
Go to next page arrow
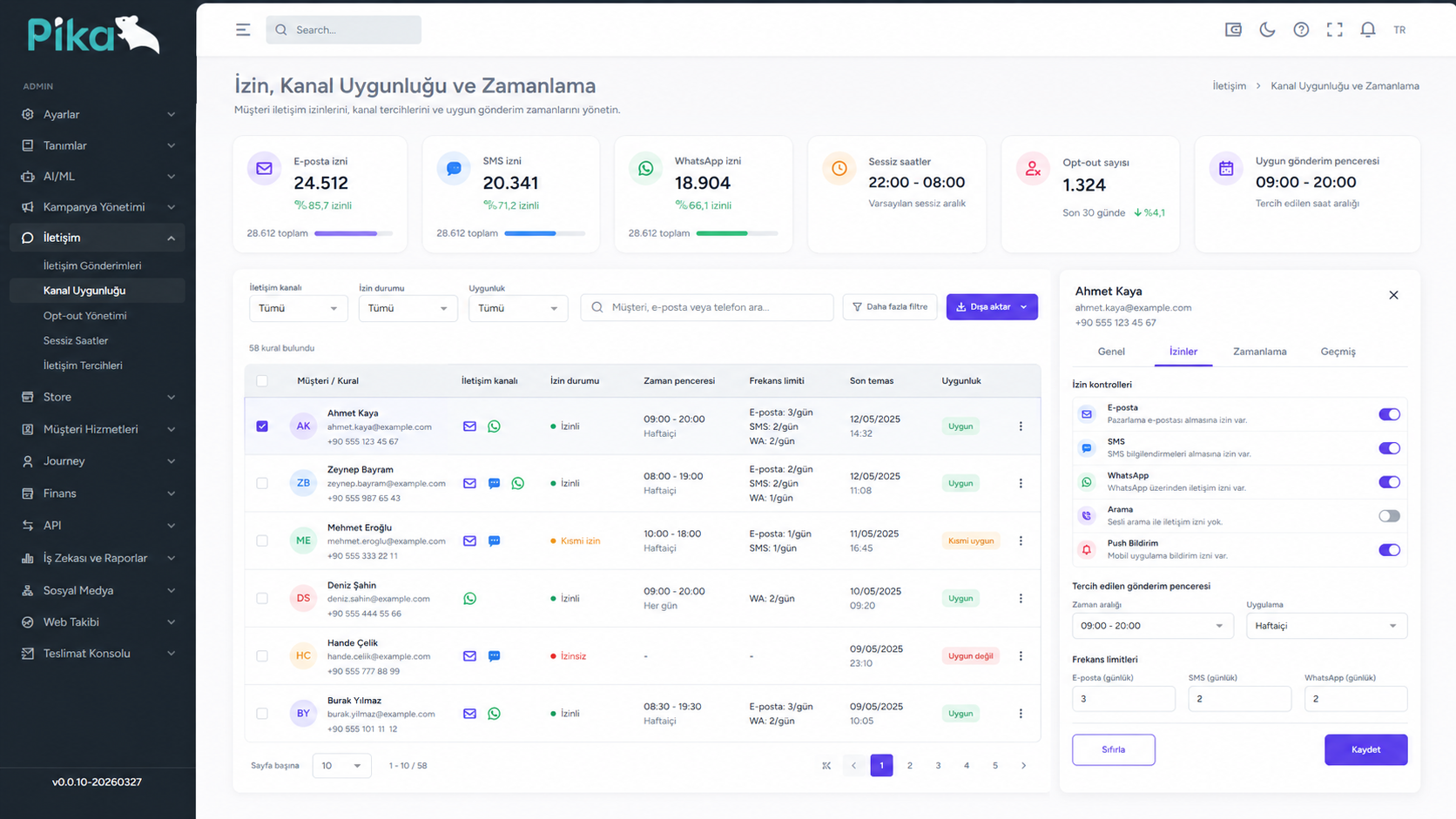pos(1023,766)
